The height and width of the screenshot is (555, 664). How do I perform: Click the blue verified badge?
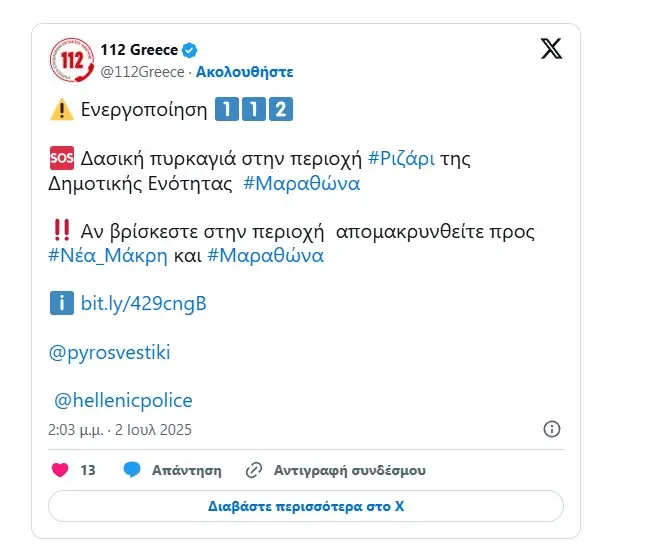tap(189, 50)
